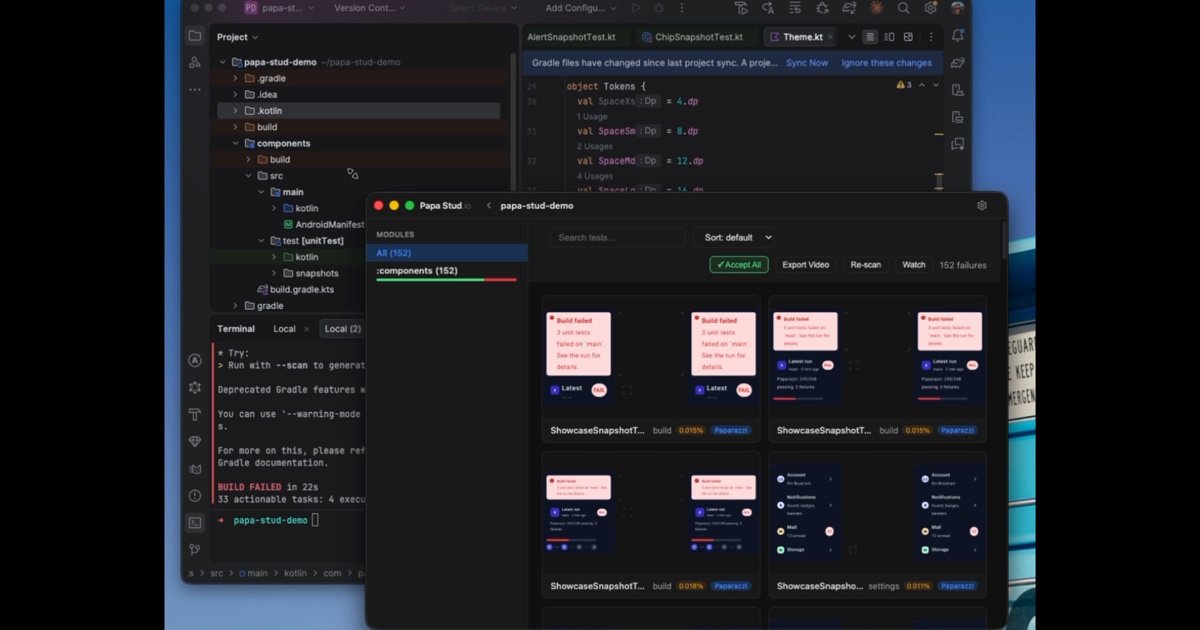Click the Search tests input field
Screen dimensions: 1200x630
coord(617,237)
